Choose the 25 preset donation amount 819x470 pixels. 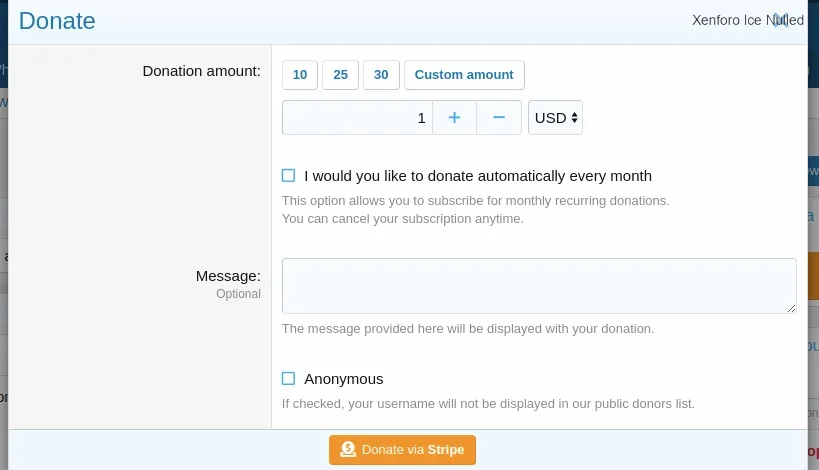tap(340, 75)
